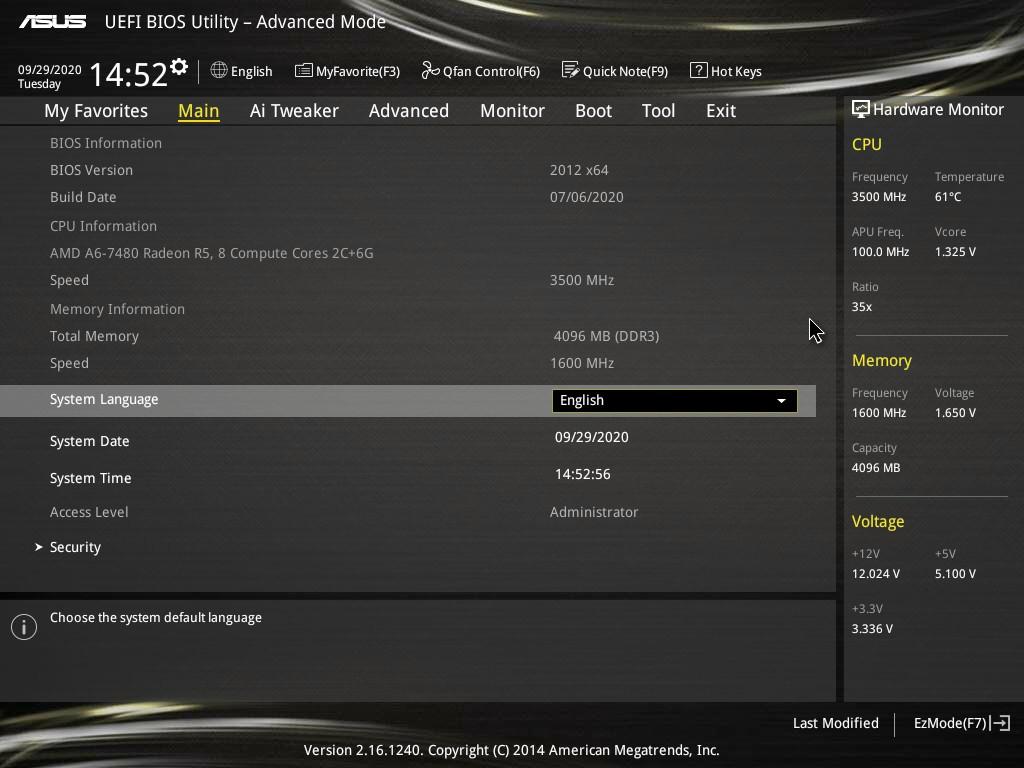The width and height of the screenshot is (1024, 768).
Task: Click the Hardware Monitor Voltage heading
Action: pyautogui.click(x=878, y=521)
